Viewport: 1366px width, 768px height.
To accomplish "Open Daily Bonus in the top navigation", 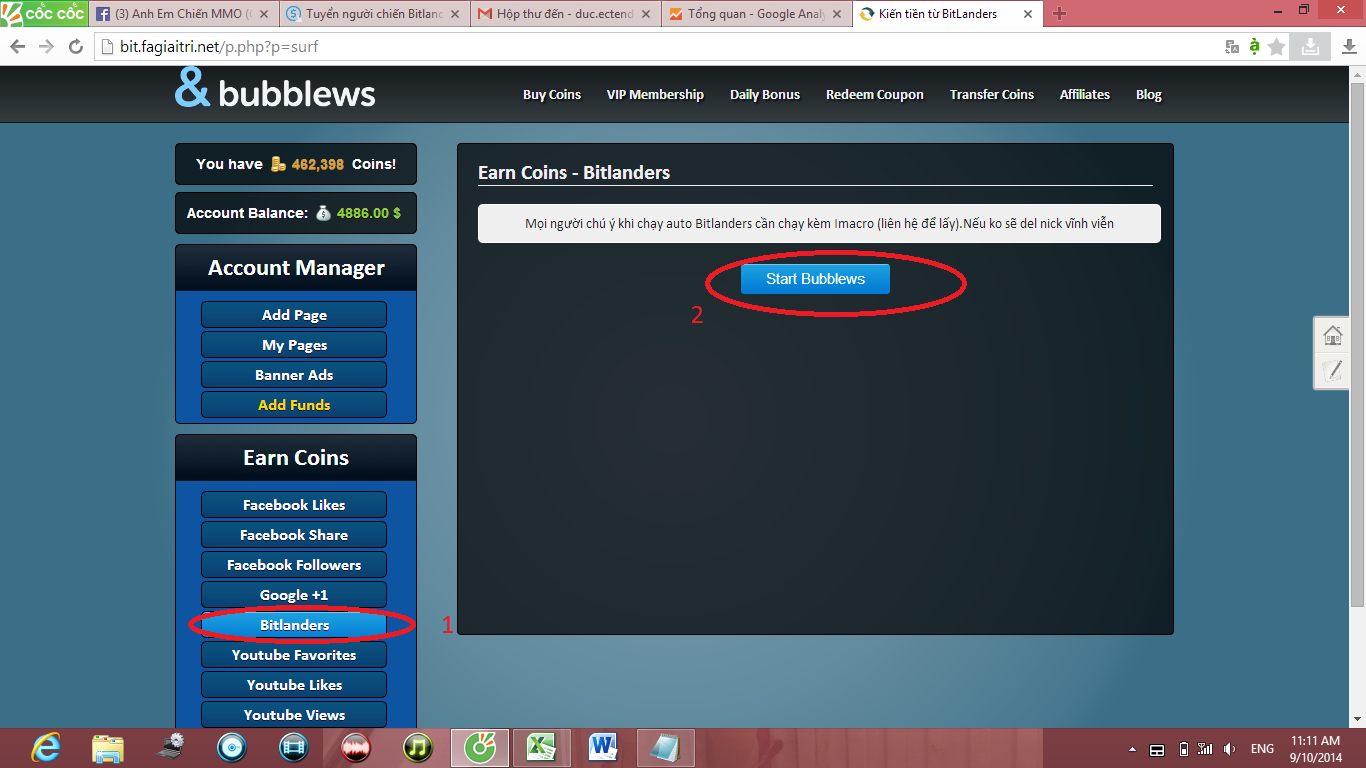I will click(765, 95).
